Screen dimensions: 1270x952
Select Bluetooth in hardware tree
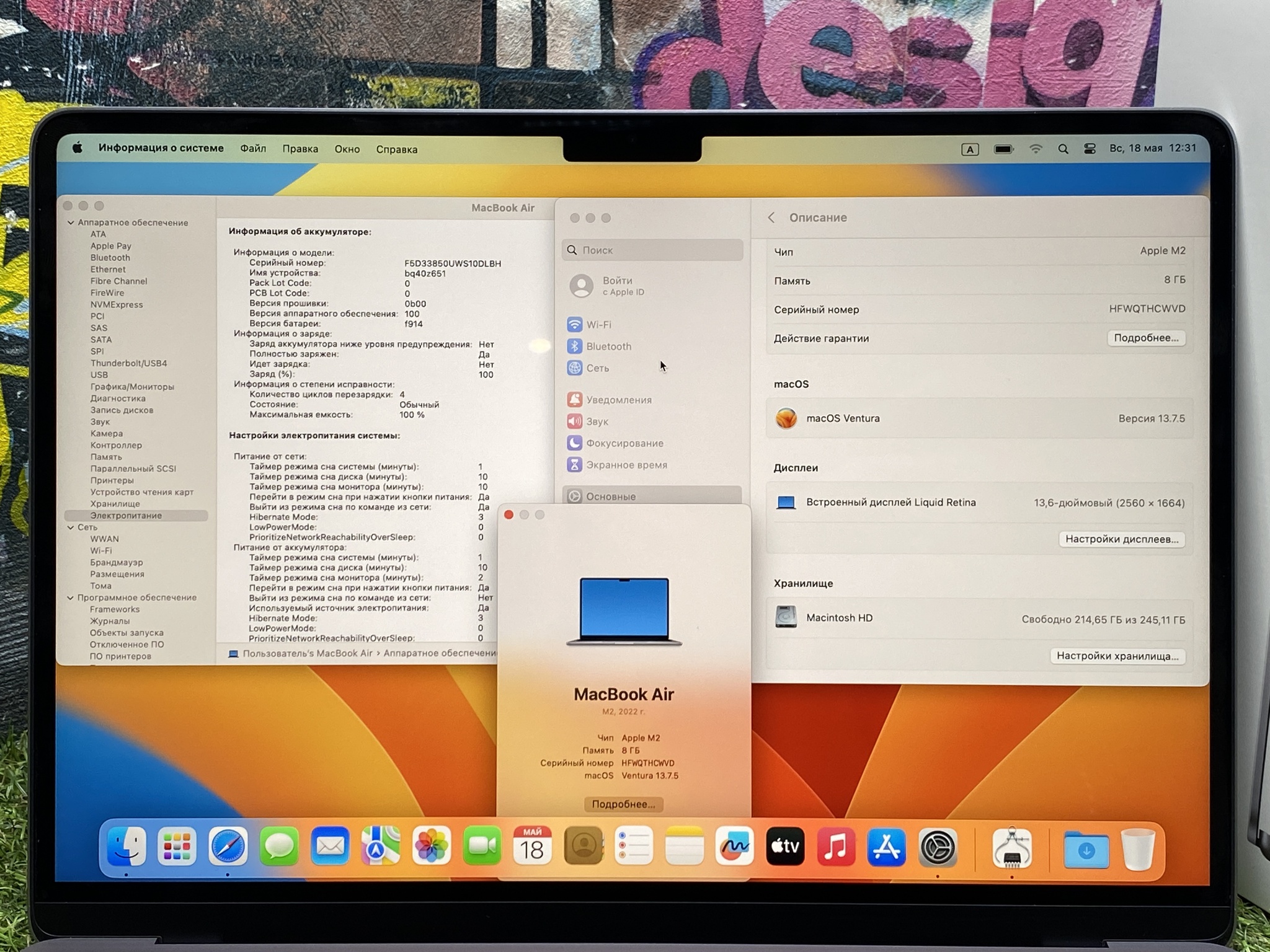click(110, 258)
